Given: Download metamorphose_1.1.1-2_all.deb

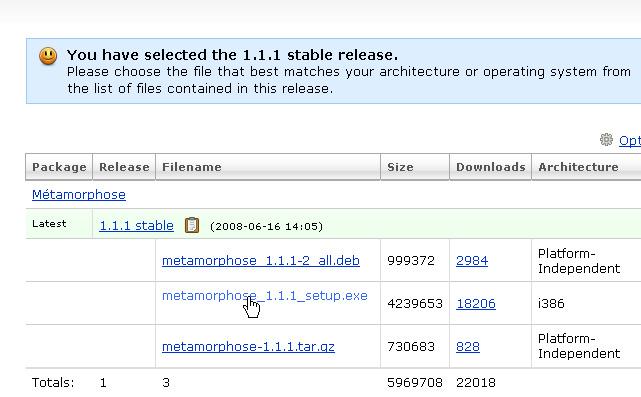Looking at the screenshot, I should pyautogui.click(x=261, y=260).
